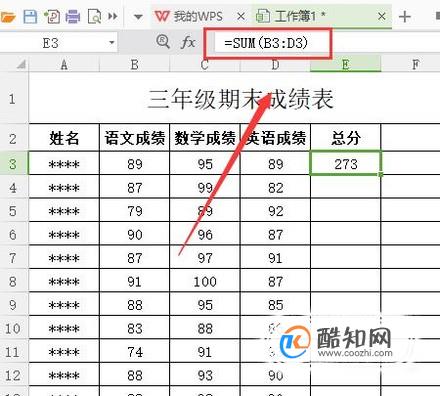Screen dimensions: 440x396
Task: Close the 工作簿1 tab
Action: click(x=382, y=16)
